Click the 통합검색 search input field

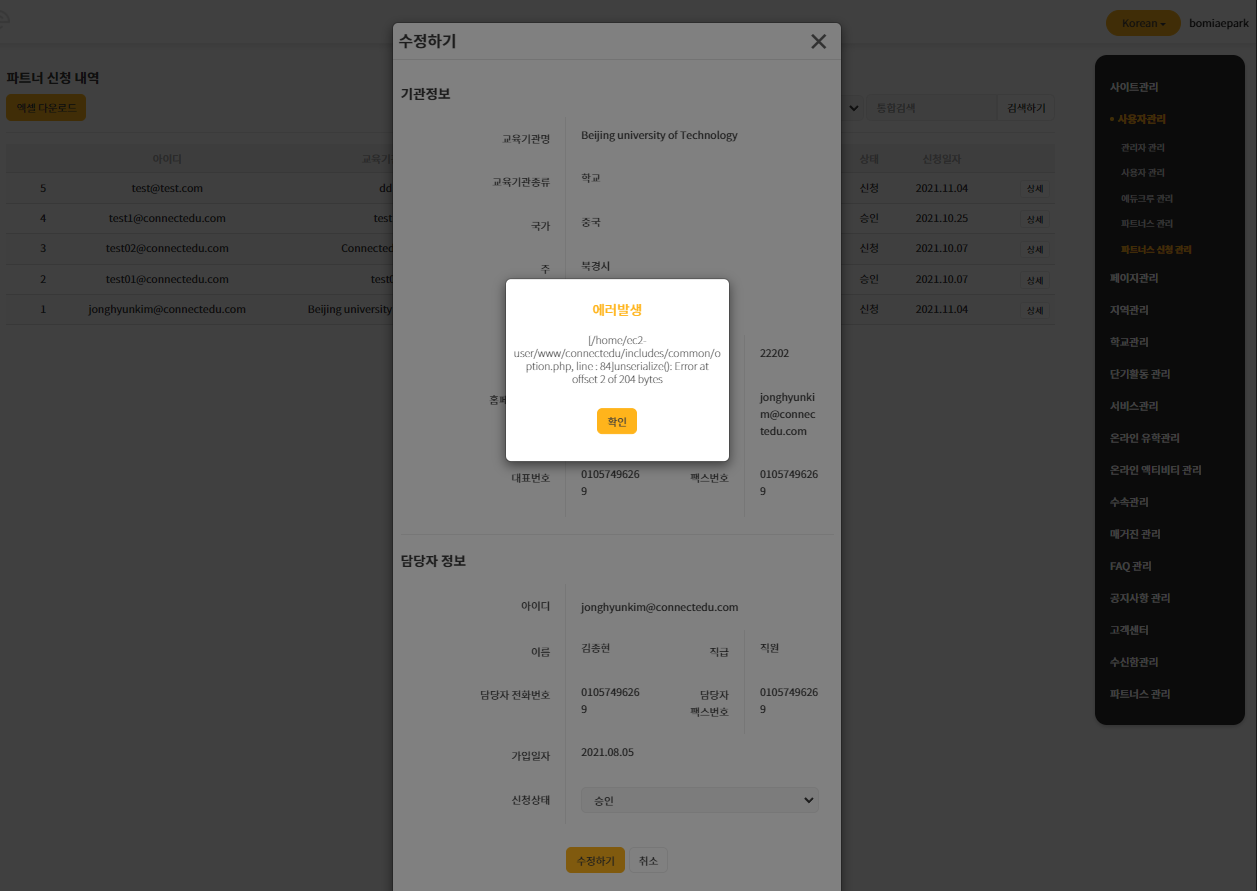(x=930, y=107)
